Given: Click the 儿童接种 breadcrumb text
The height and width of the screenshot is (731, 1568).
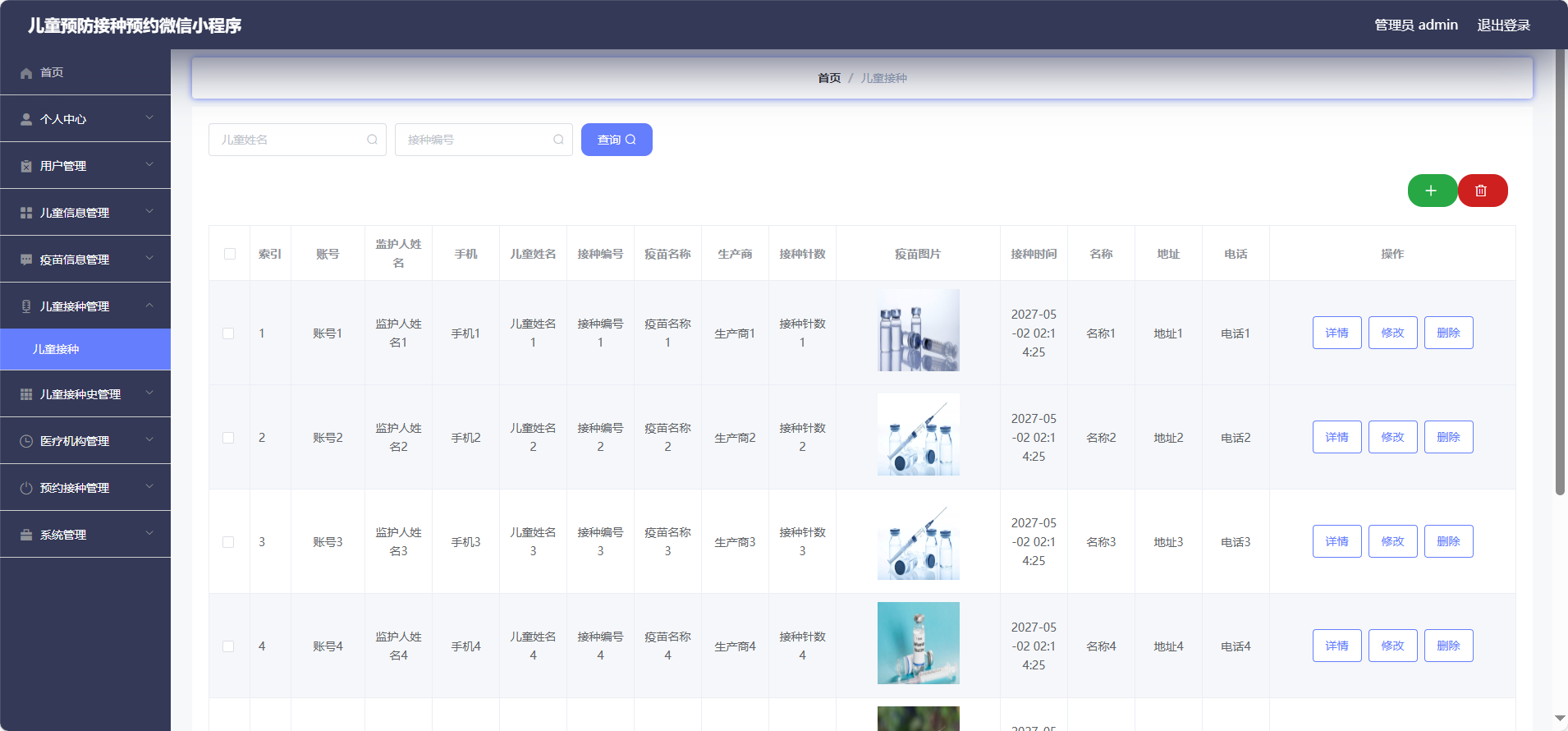Looking at the screenshot, I should [884, 78].
